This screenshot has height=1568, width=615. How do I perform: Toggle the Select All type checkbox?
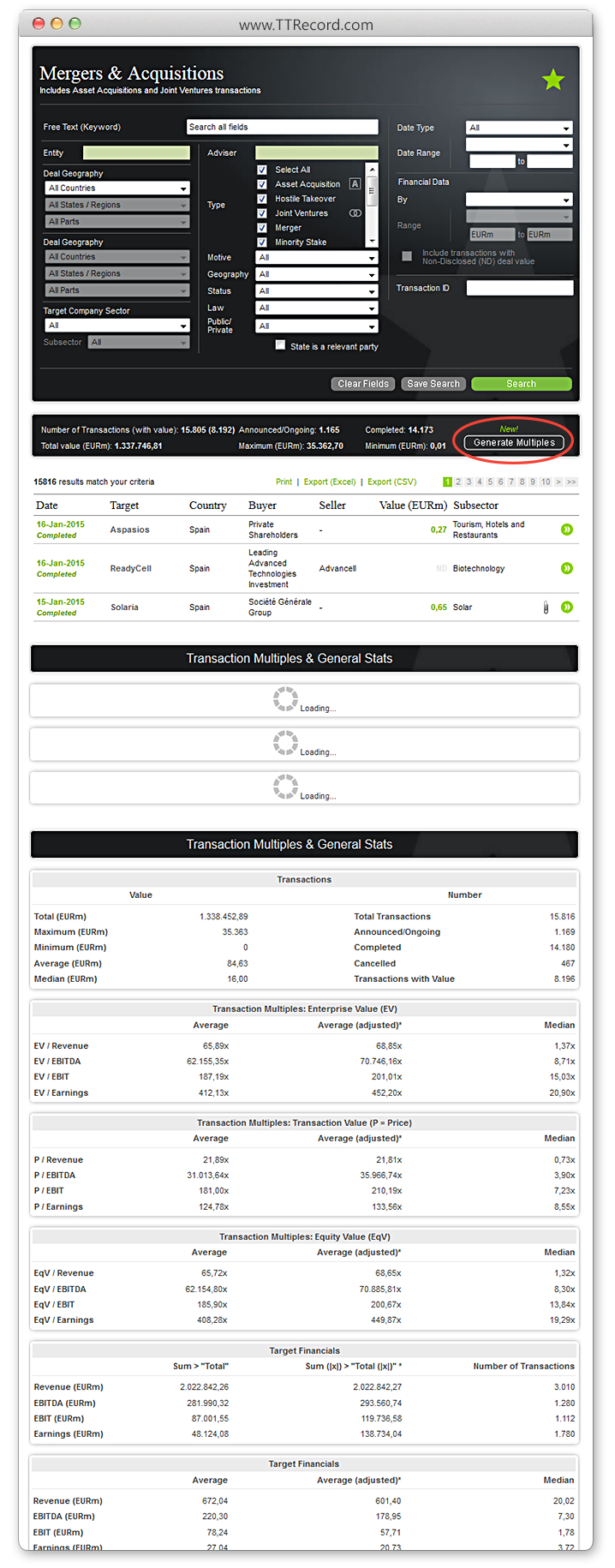click(262, 170)
